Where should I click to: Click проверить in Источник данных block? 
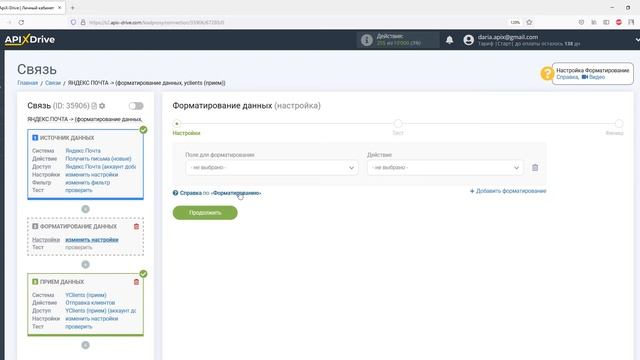[79, 190]
